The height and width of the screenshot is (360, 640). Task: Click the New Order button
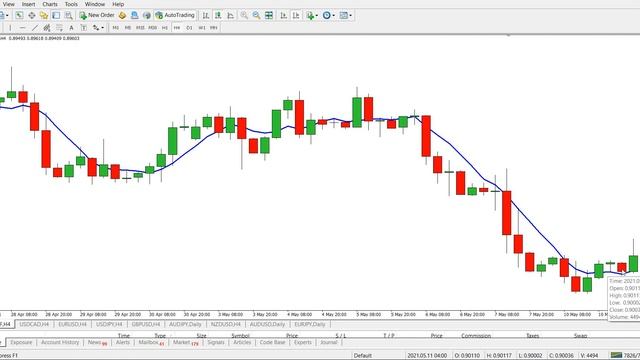pos(97,16)
